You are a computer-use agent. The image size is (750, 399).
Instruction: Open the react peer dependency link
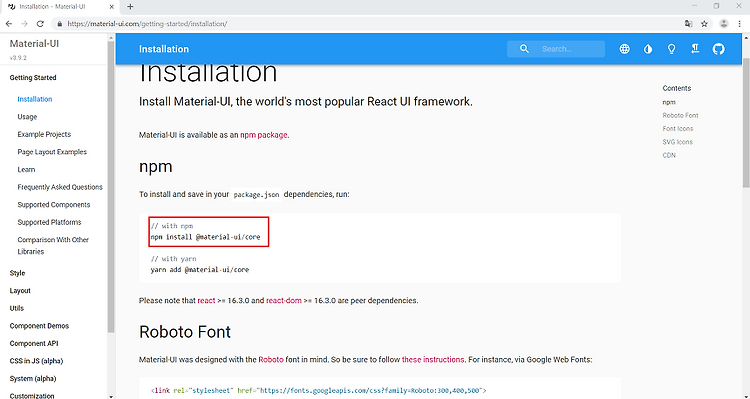point(206,301)
